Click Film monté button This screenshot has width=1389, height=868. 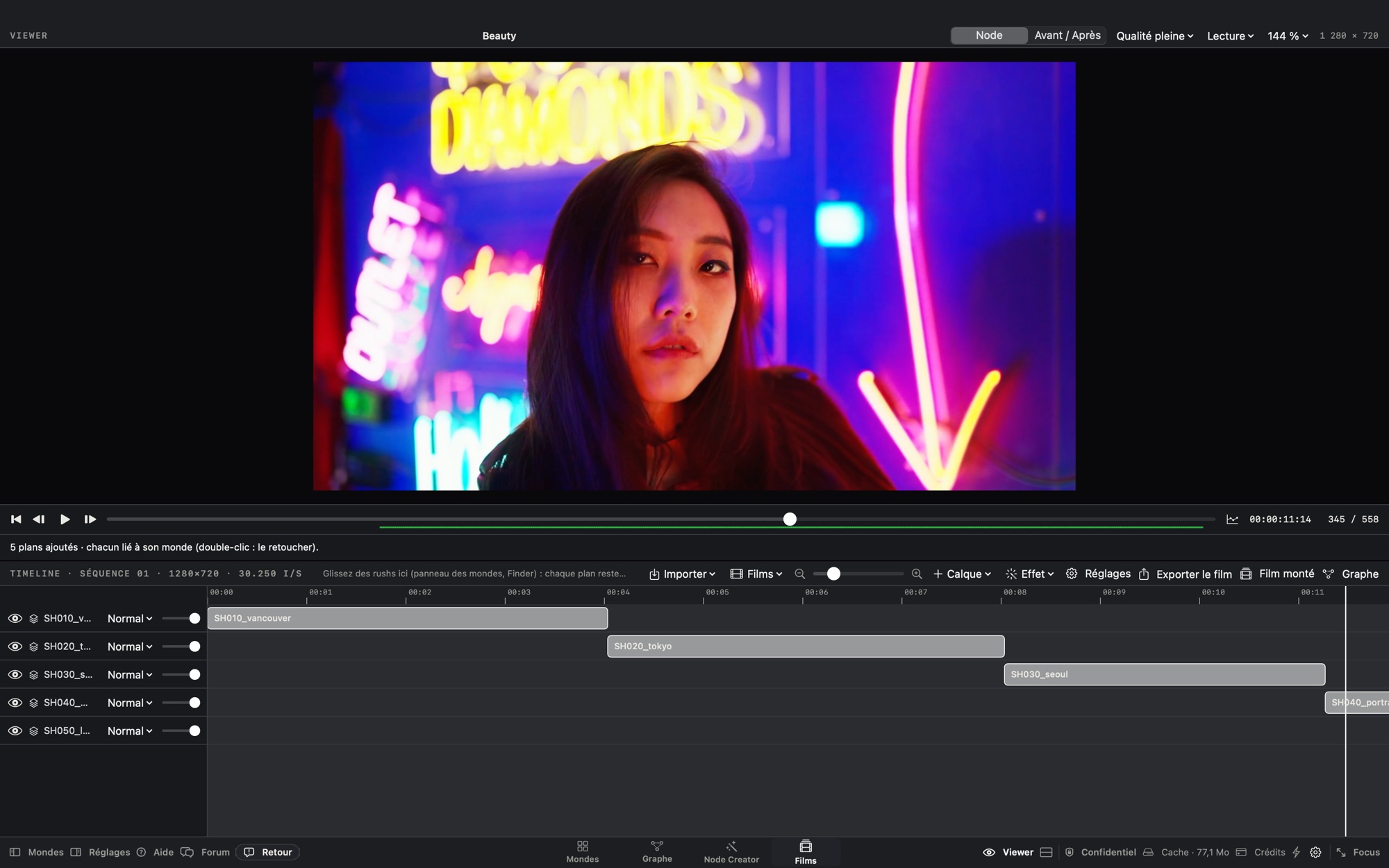(1277, 574)
